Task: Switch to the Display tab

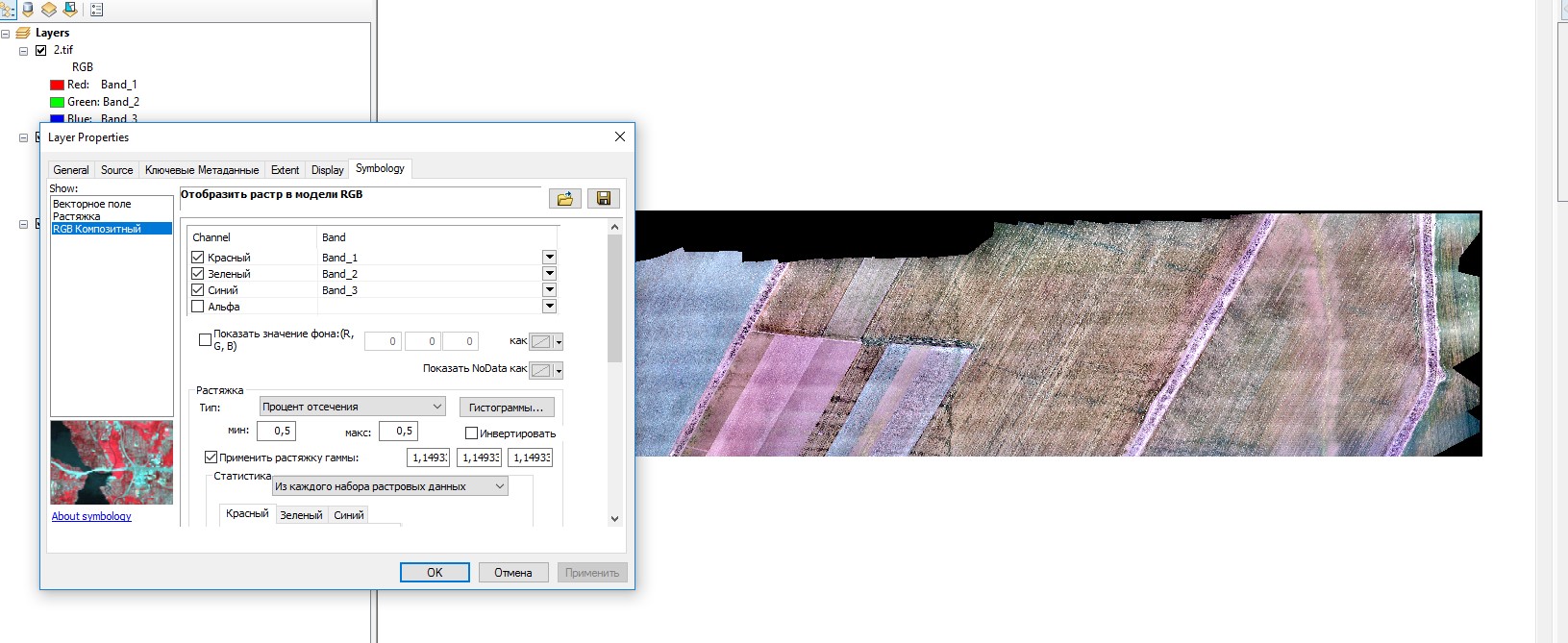Action: click(327, 170)
